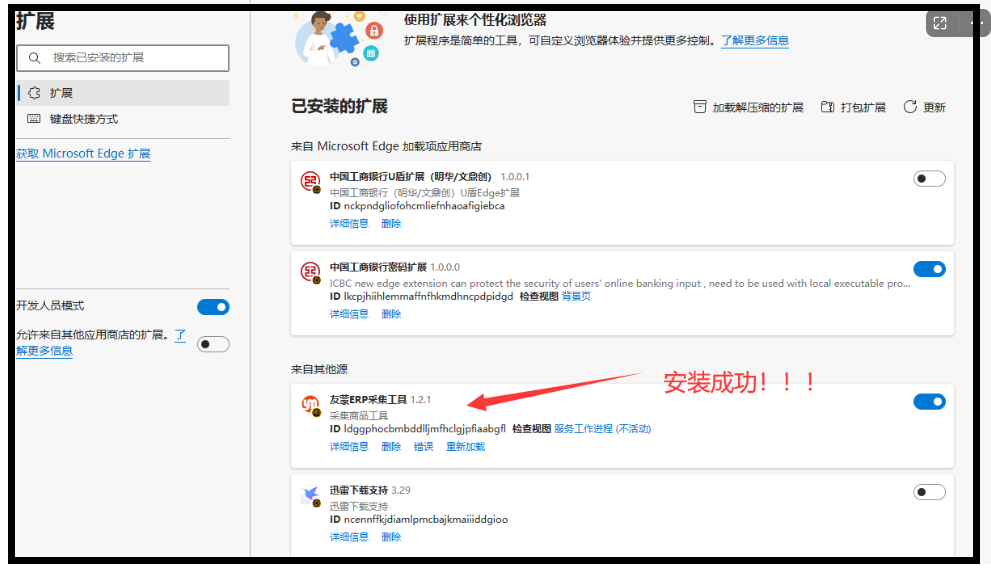Viewport: 991px width, 569px height.
Task: Click the 来自其他源 section heading
Action: (319, 369)
